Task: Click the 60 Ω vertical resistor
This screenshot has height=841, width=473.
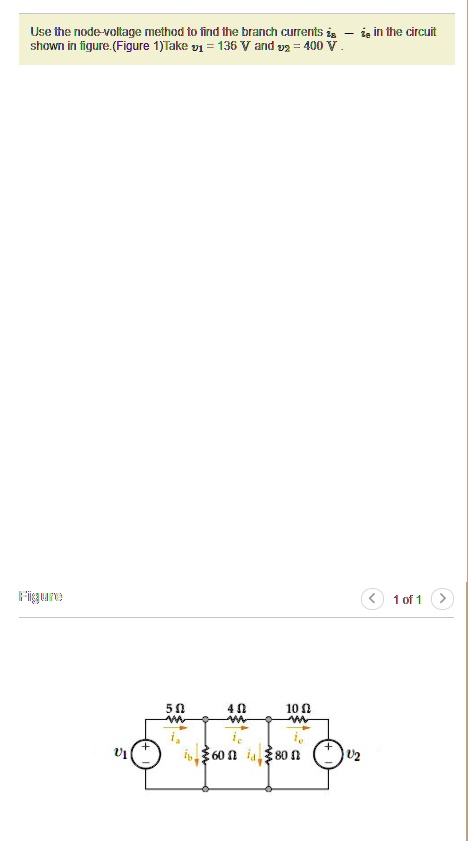Action: [x=205, y=755]
